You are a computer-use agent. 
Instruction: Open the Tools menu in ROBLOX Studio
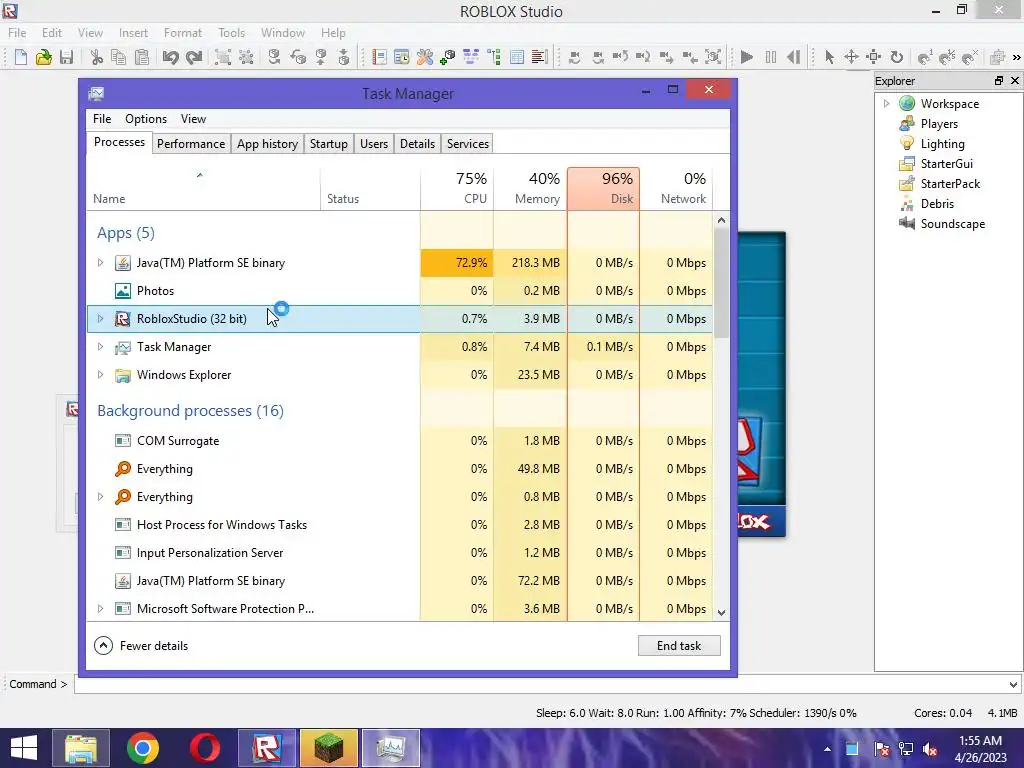231,33
